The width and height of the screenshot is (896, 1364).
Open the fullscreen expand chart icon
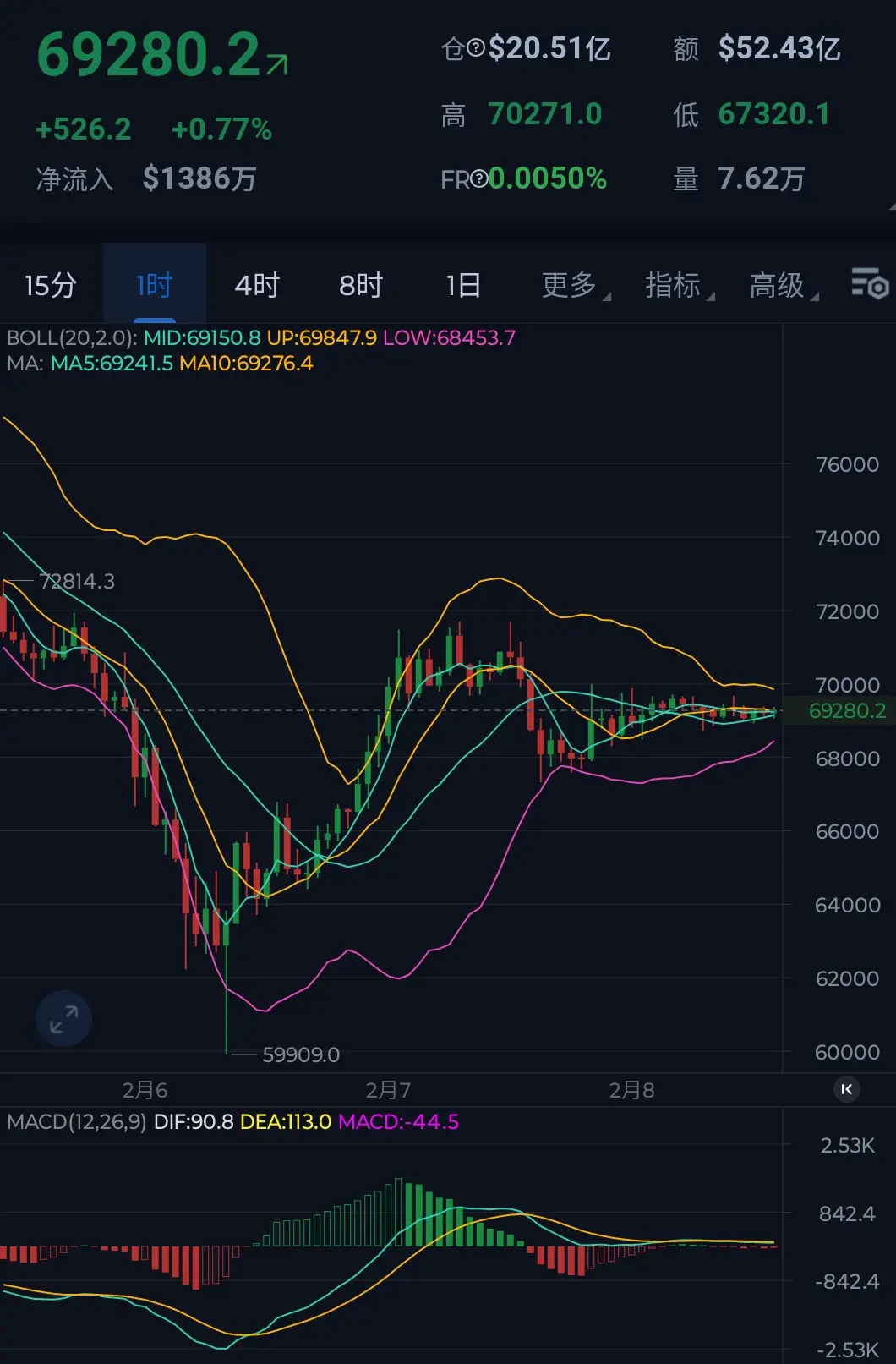tap(63, 1018)
